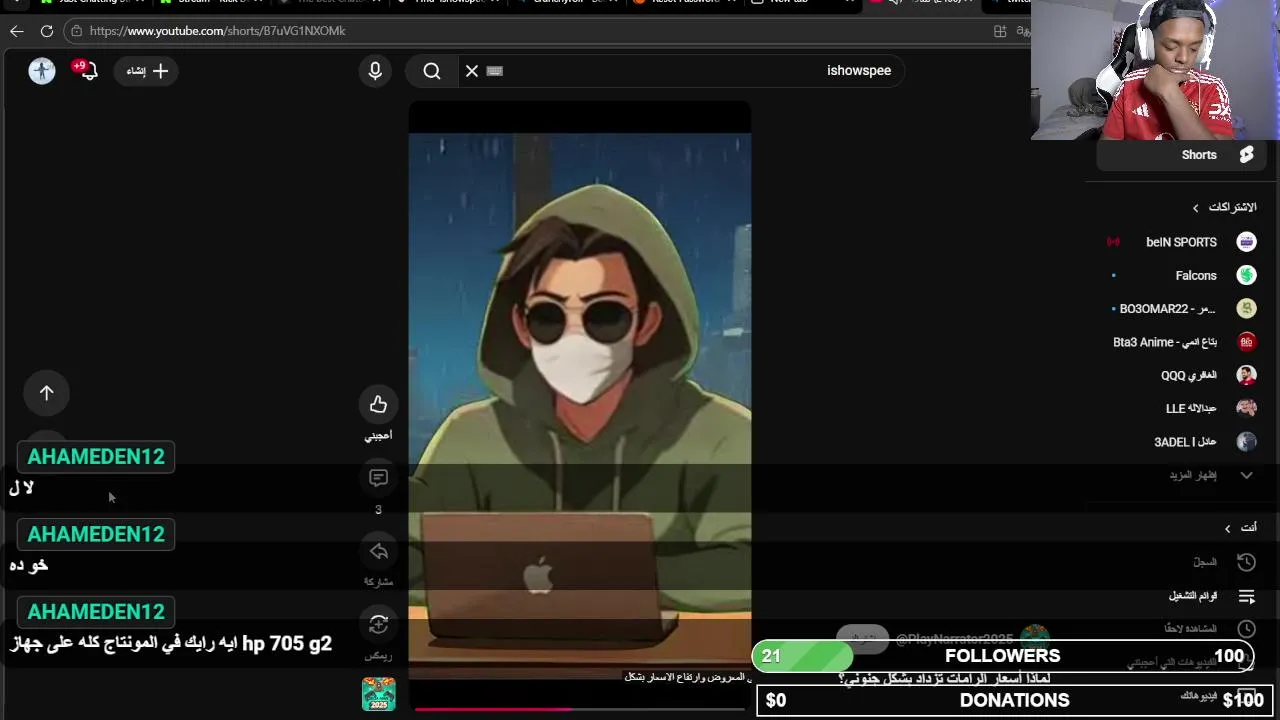Share the short with the arrow icon

[378, 551]
